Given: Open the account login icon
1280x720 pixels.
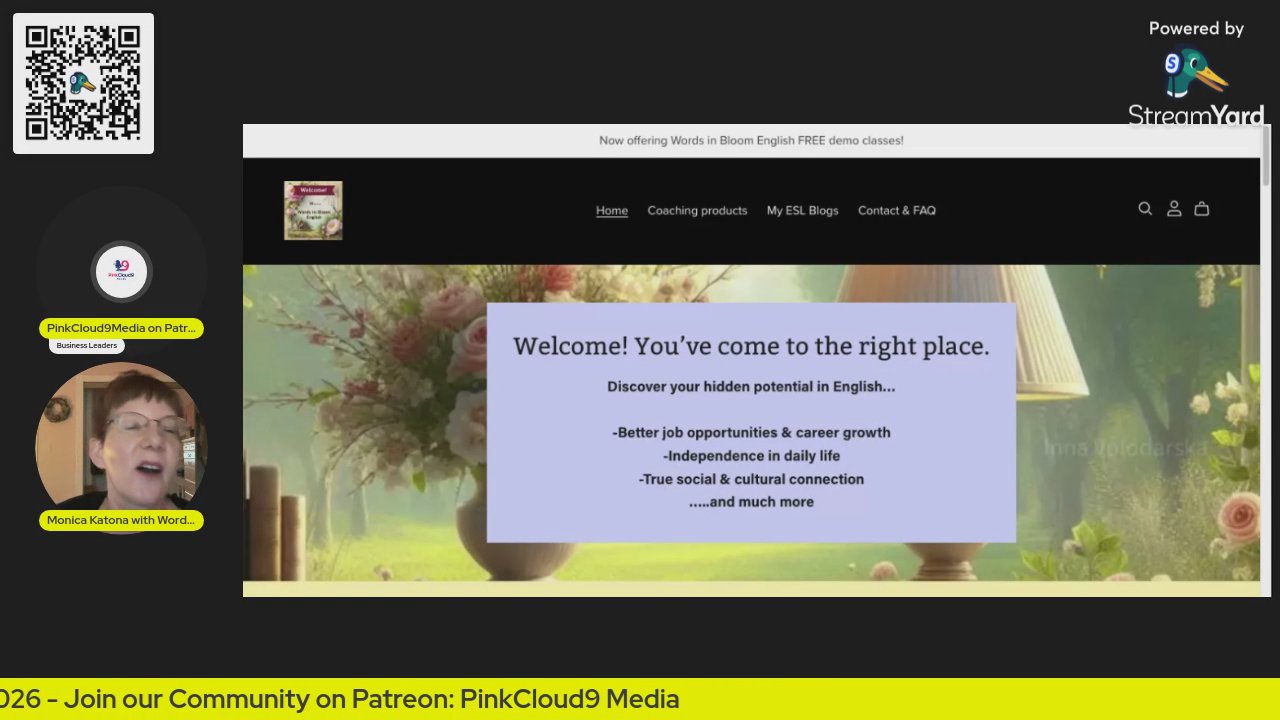Looking at the screenshot, I should coord(1174,209).
